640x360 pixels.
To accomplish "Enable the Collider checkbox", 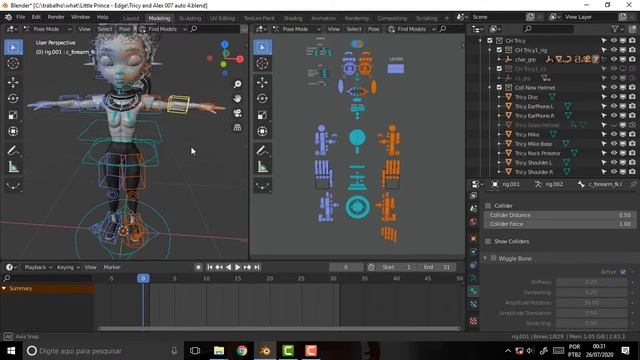I will pyautogui.click(x=488, y=206).
